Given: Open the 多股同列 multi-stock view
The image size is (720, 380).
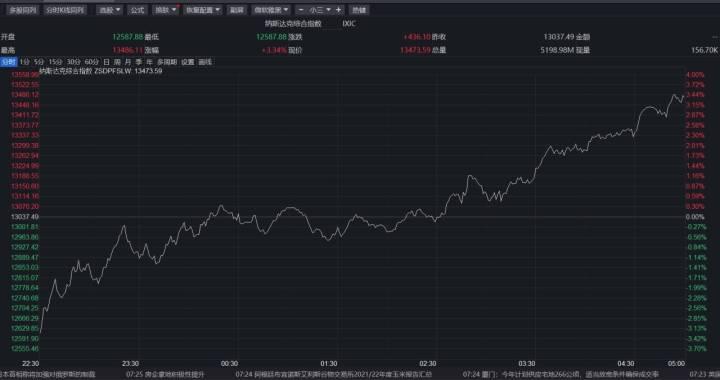Looking at the screenshot, I should pos(22,10).
